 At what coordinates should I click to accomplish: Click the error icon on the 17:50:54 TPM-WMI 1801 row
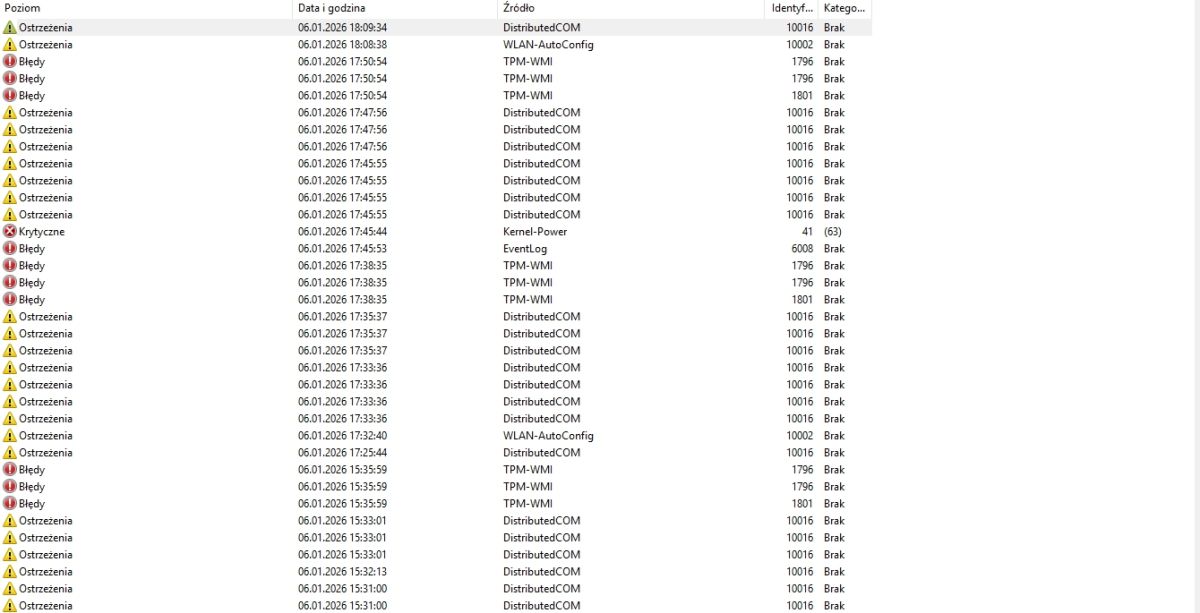(x=10, y=96)
